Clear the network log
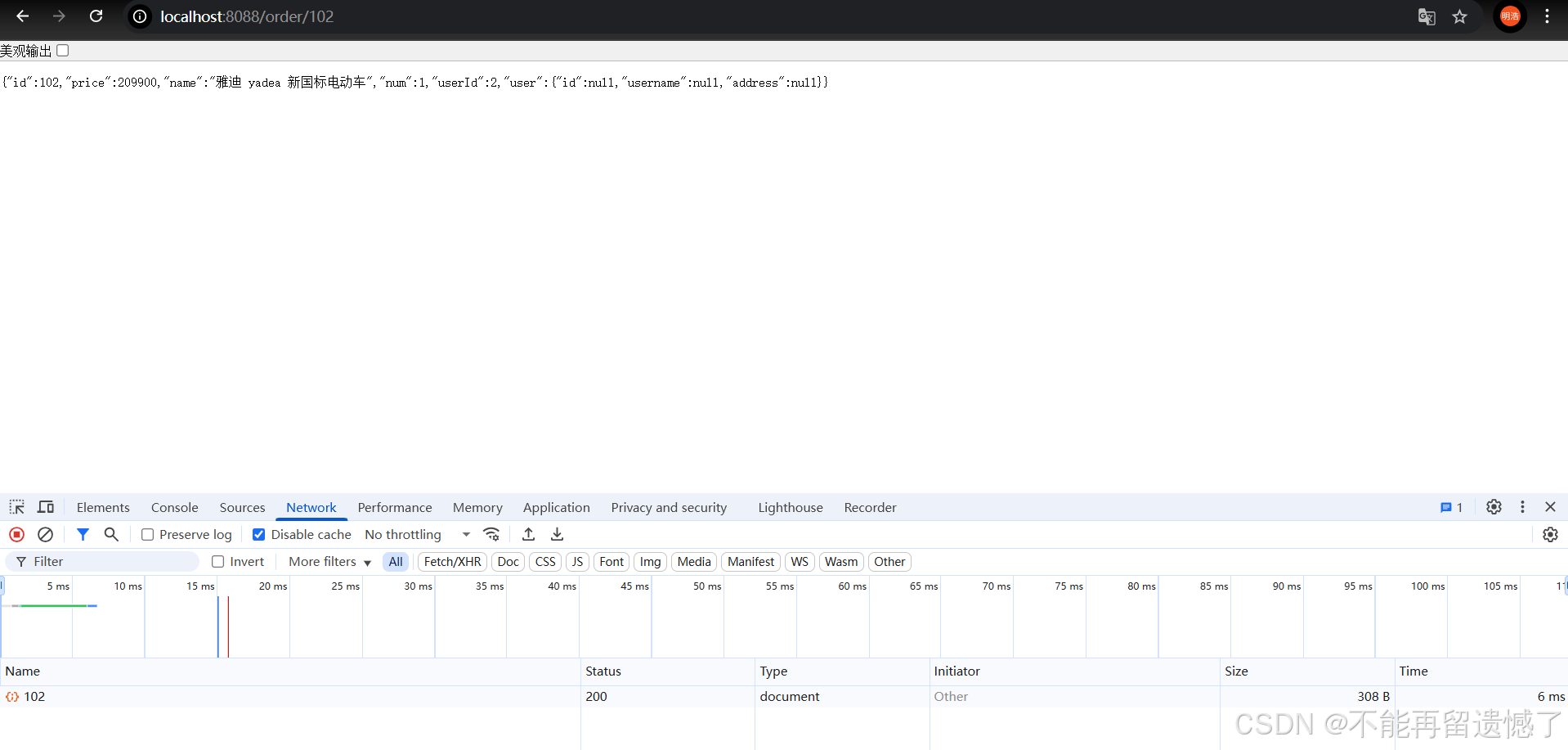 pos(46,534)
